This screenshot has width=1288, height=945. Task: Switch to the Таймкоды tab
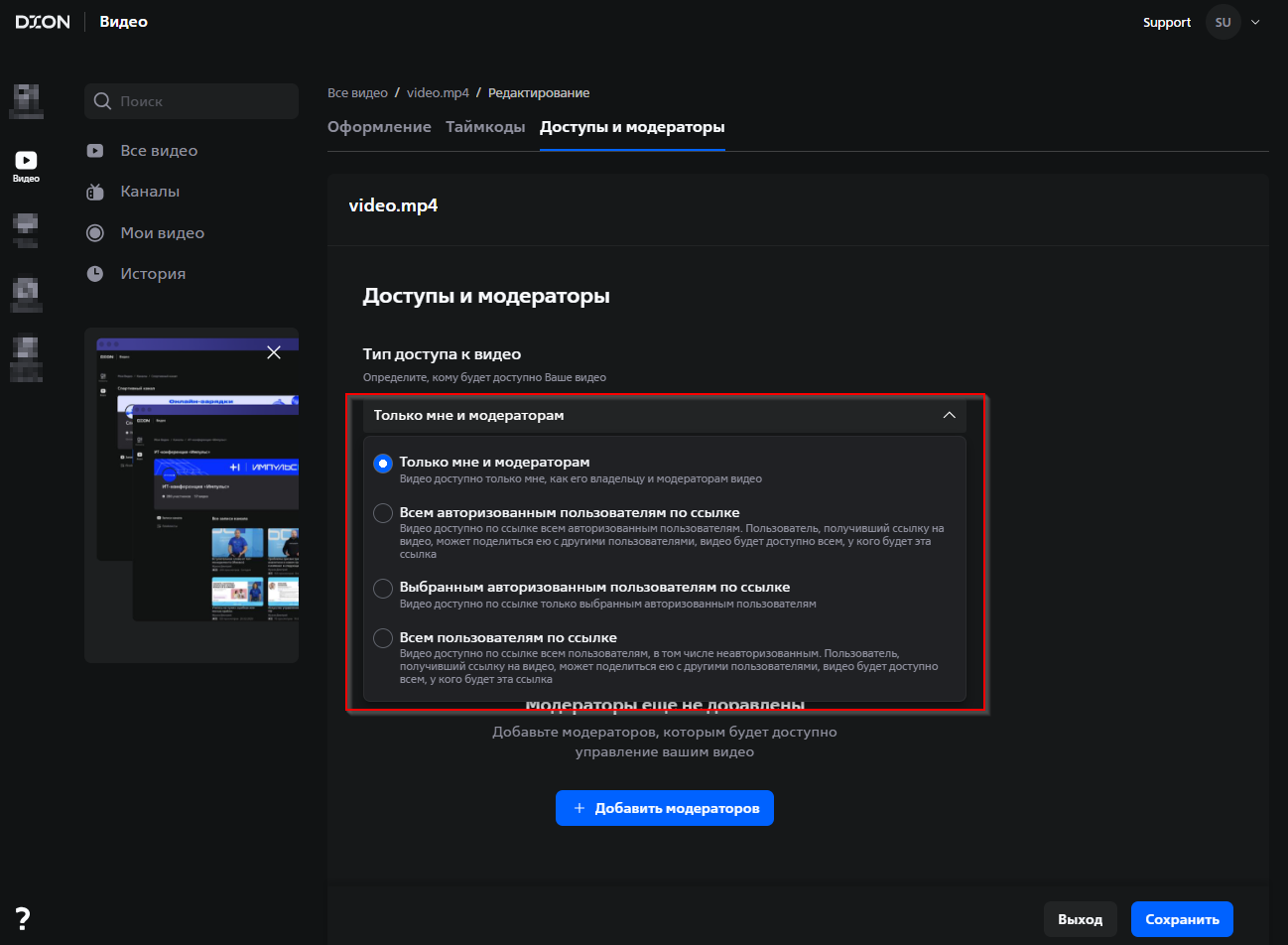(485, 127)
